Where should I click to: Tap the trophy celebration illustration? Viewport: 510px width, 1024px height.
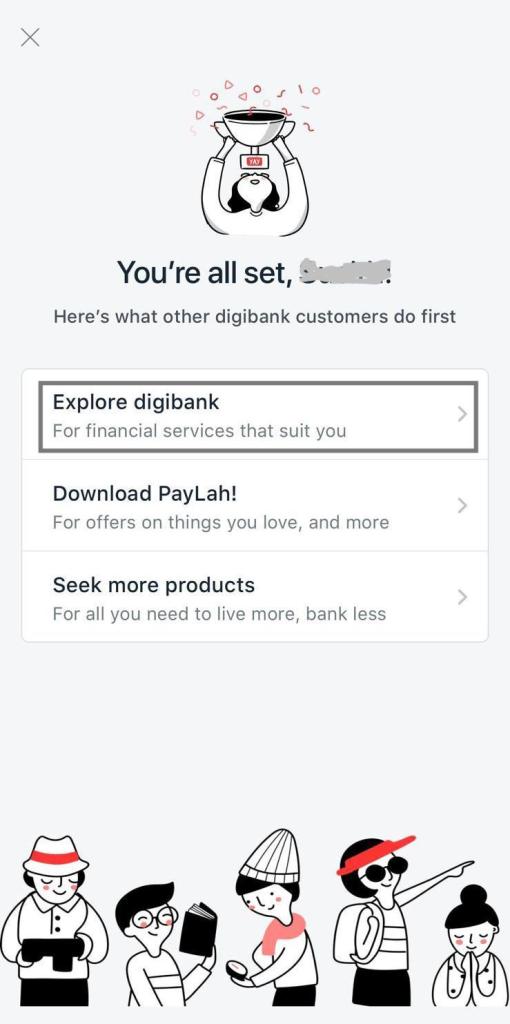click(x=255, y=158)
